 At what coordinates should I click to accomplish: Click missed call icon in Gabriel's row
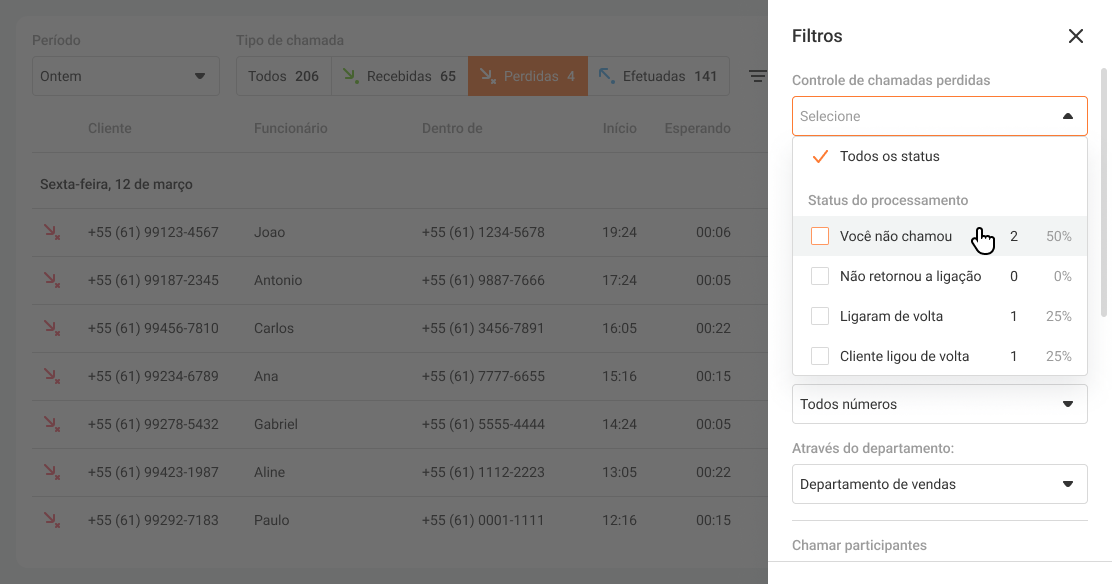[x=51, y=424]
